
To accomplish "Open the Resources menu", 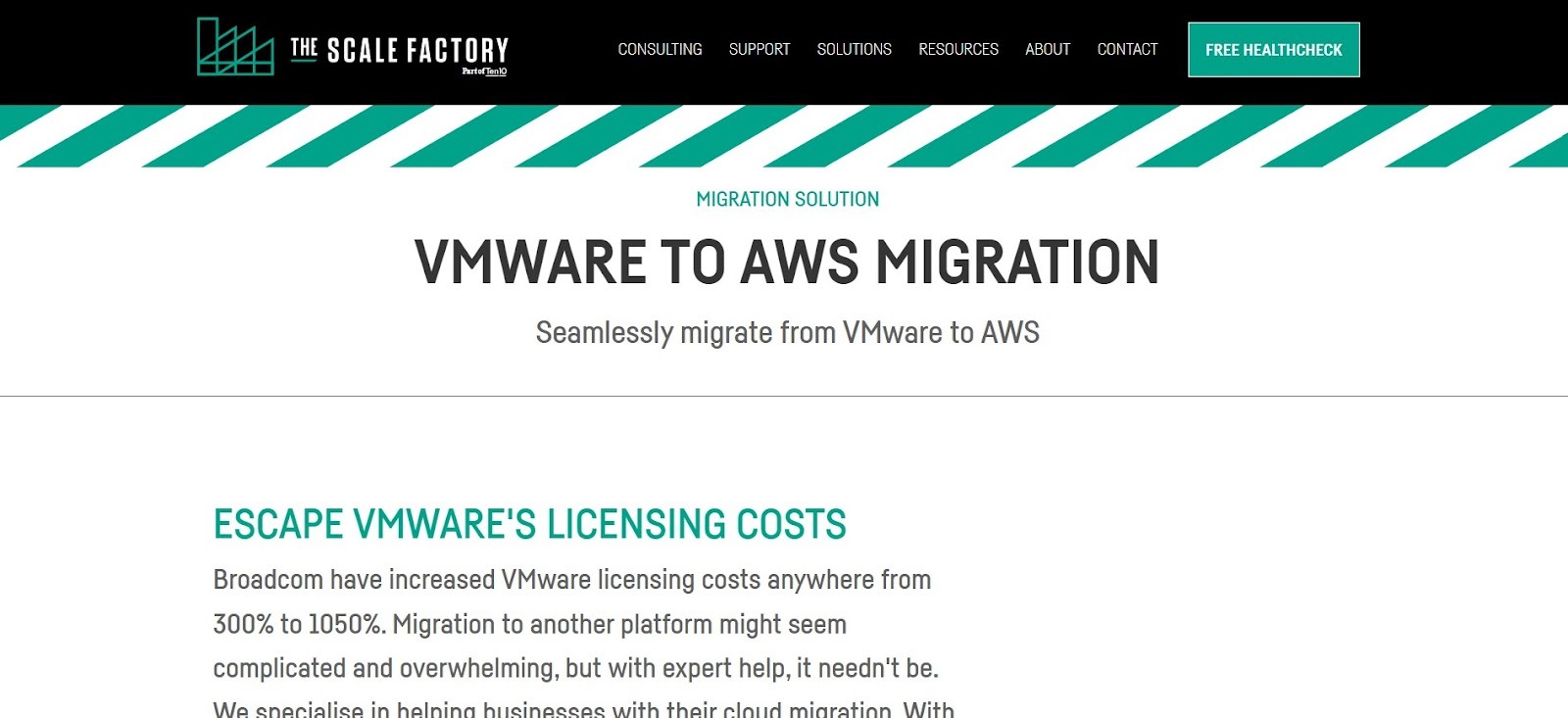I will click(958, 49).
